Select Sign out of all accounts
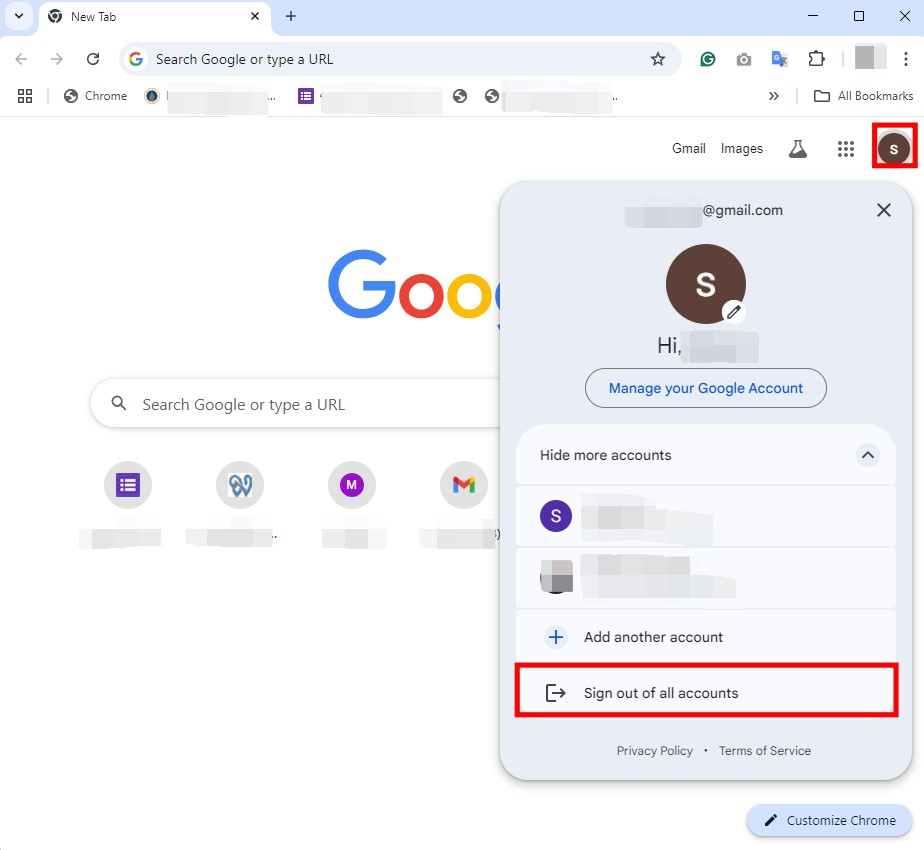 coord(661,693)
